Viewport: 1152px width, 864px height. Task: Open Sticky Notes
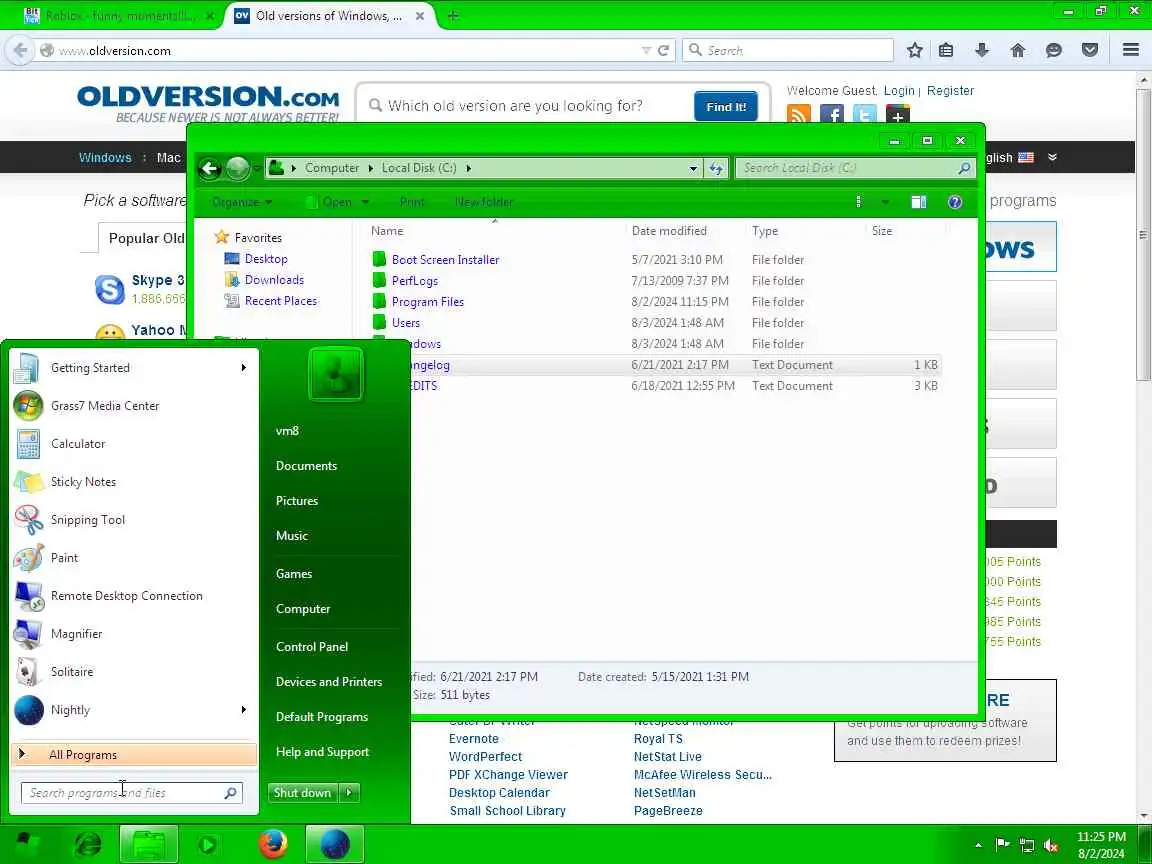click(x=132, y=482)
